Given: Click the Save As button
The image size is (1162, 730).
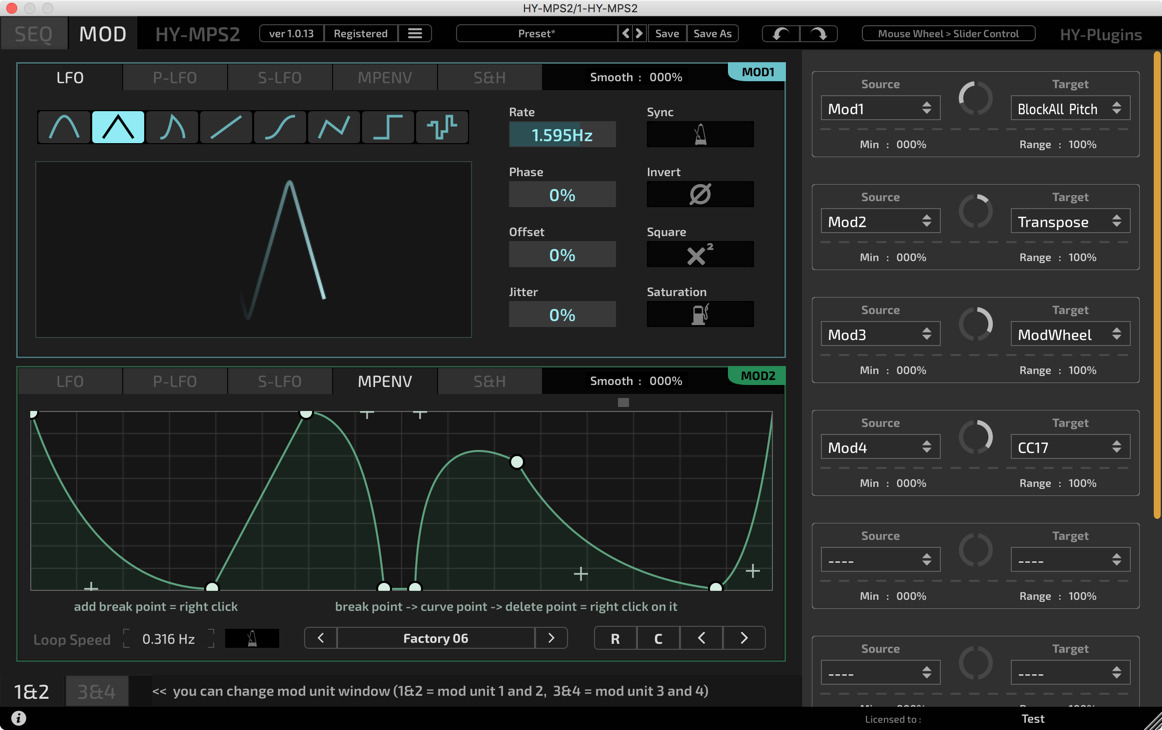Looking at the screenshot, I should click(712, 33).
